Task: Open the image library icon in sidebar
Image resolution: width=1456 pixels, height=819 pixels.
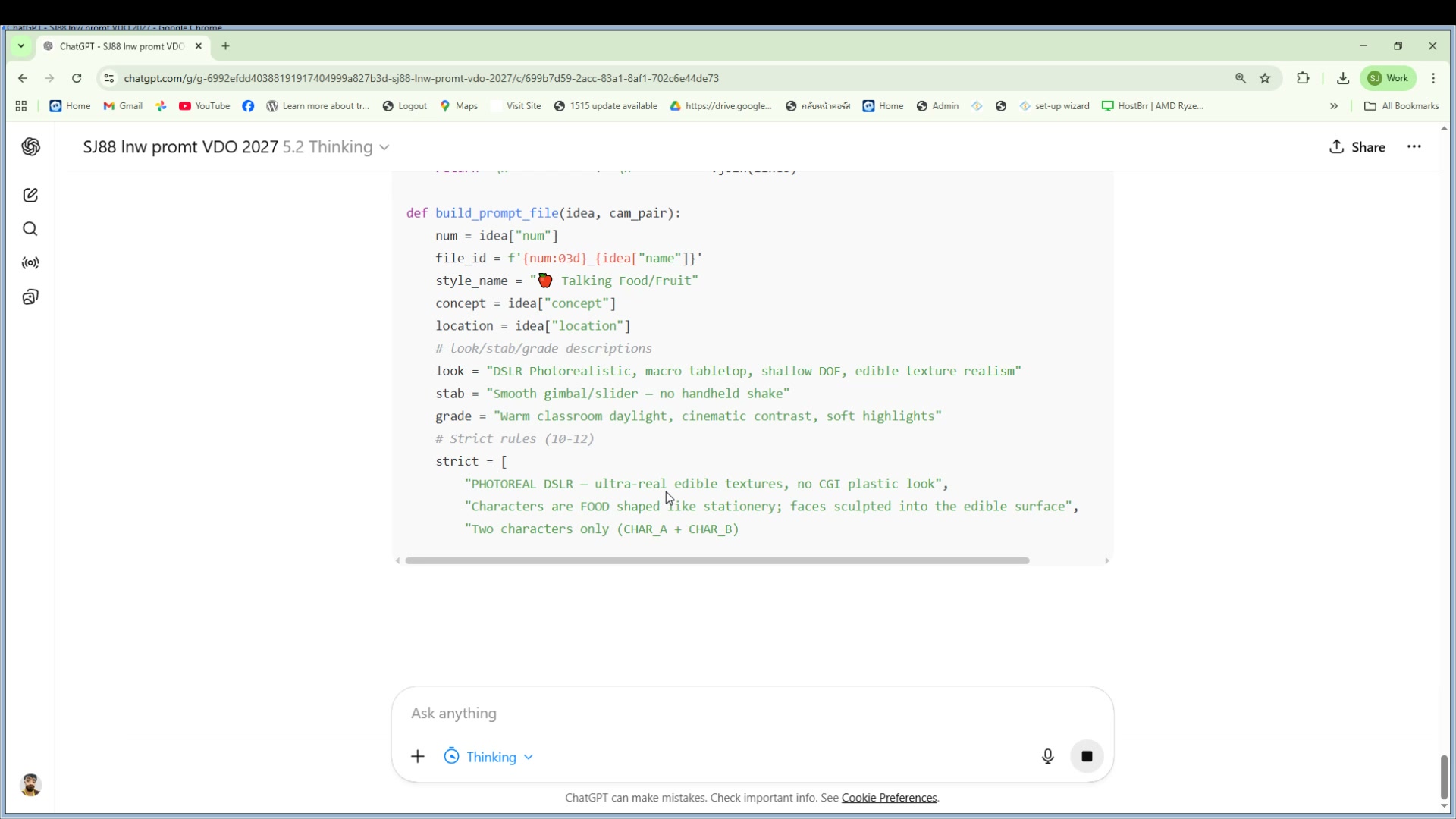Action: [30, 297]
